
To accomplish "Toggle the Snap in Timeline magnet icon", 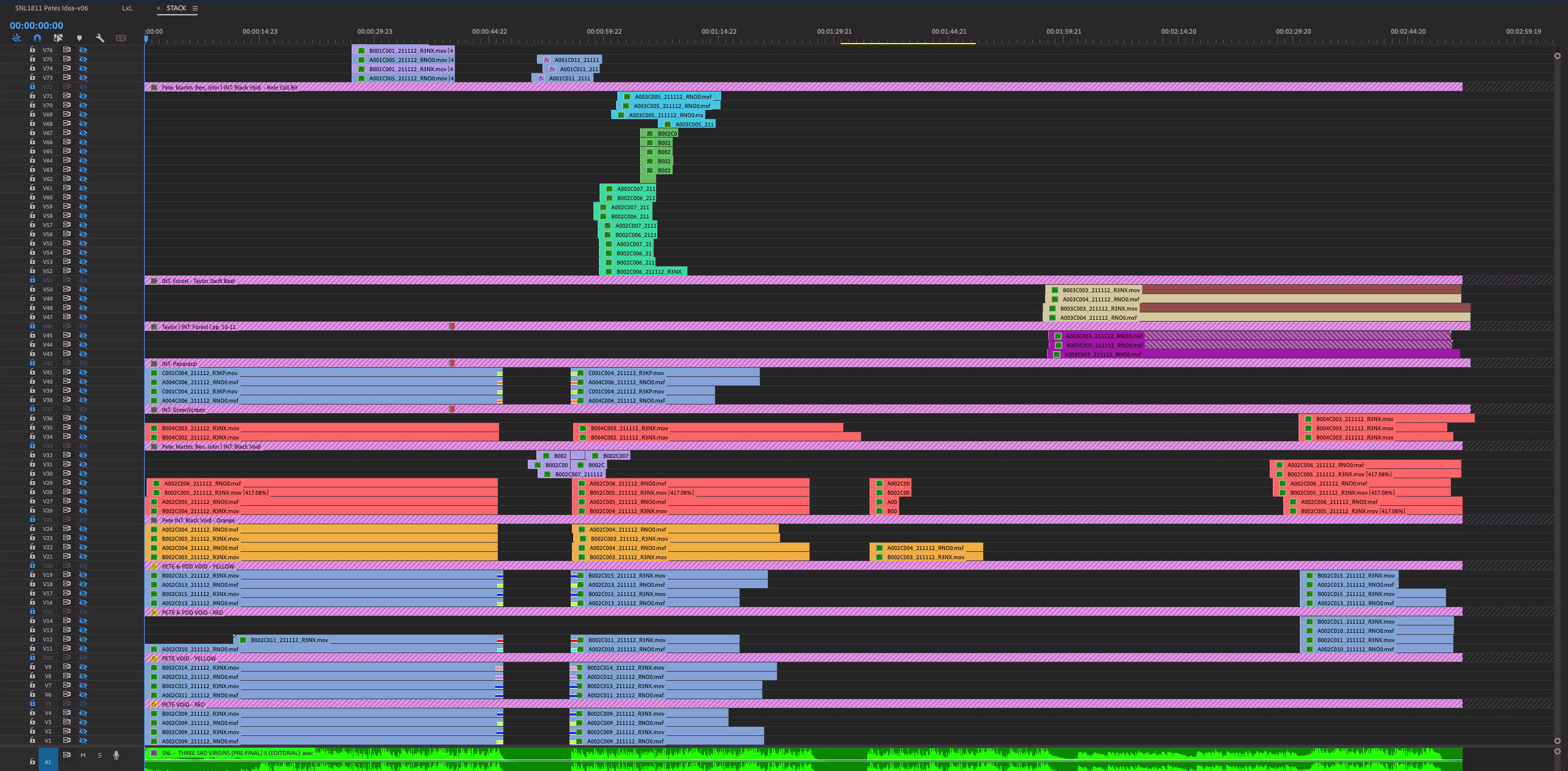I will (x=37, y=38).
